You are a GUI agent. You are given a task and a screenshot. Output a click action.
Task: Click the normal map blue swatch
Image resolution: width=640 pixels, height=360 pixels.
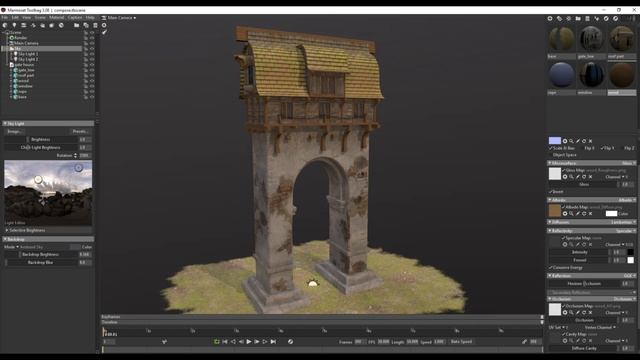click(x=555, y=141)
